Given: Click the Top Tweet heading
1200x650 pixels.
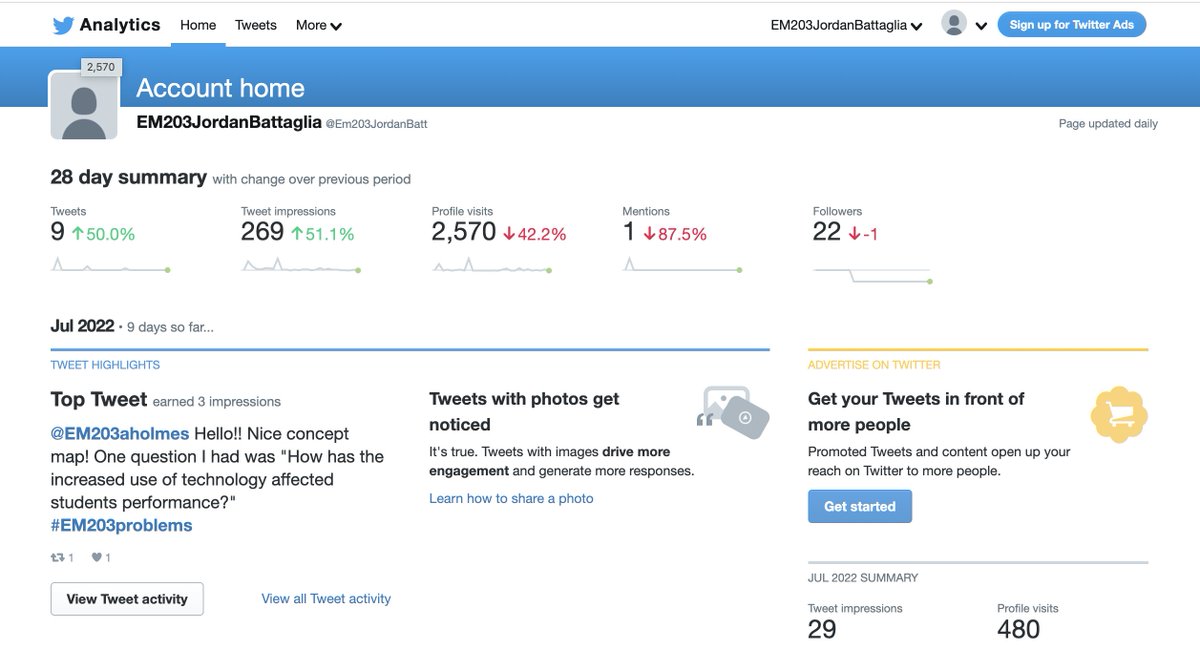Looking at the screenshot, I should point(99,400).
